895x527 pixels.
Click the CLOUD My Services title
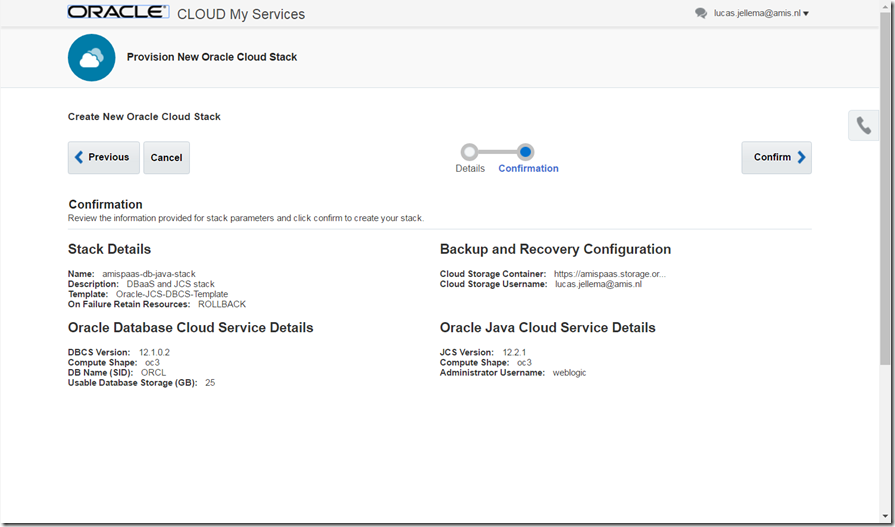click(241, 14)
